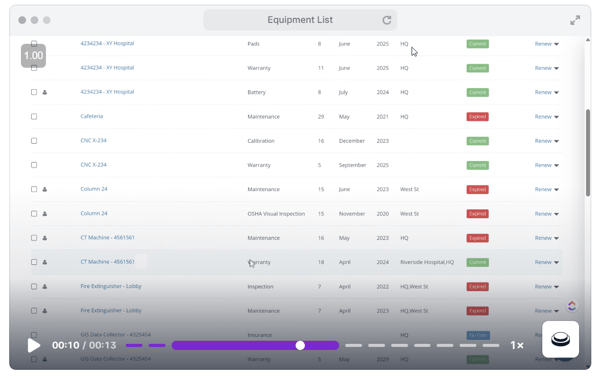Image resolution: width=600 pixels, height=378 pixels.
Task: Click person icon in CT Machine Maintenance row
Action: coord(45,238)
